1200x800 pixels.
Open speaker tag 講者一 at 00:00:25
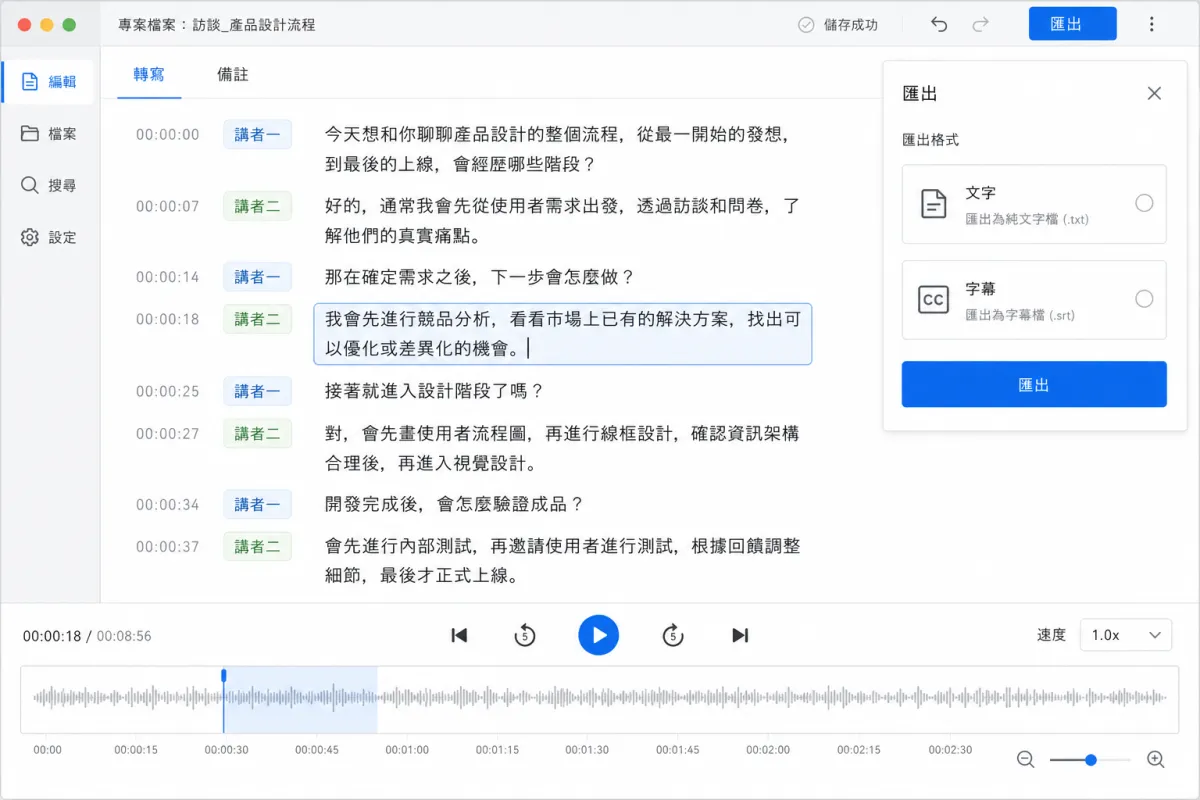point(257,391)
